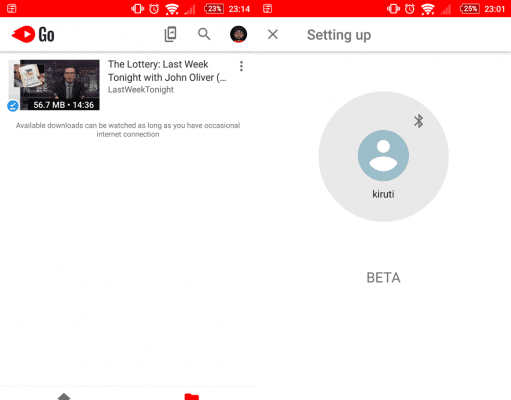Screen dimensions: 511x400
Task: Tap the 23:14 clock
Action: pos(239,9)
